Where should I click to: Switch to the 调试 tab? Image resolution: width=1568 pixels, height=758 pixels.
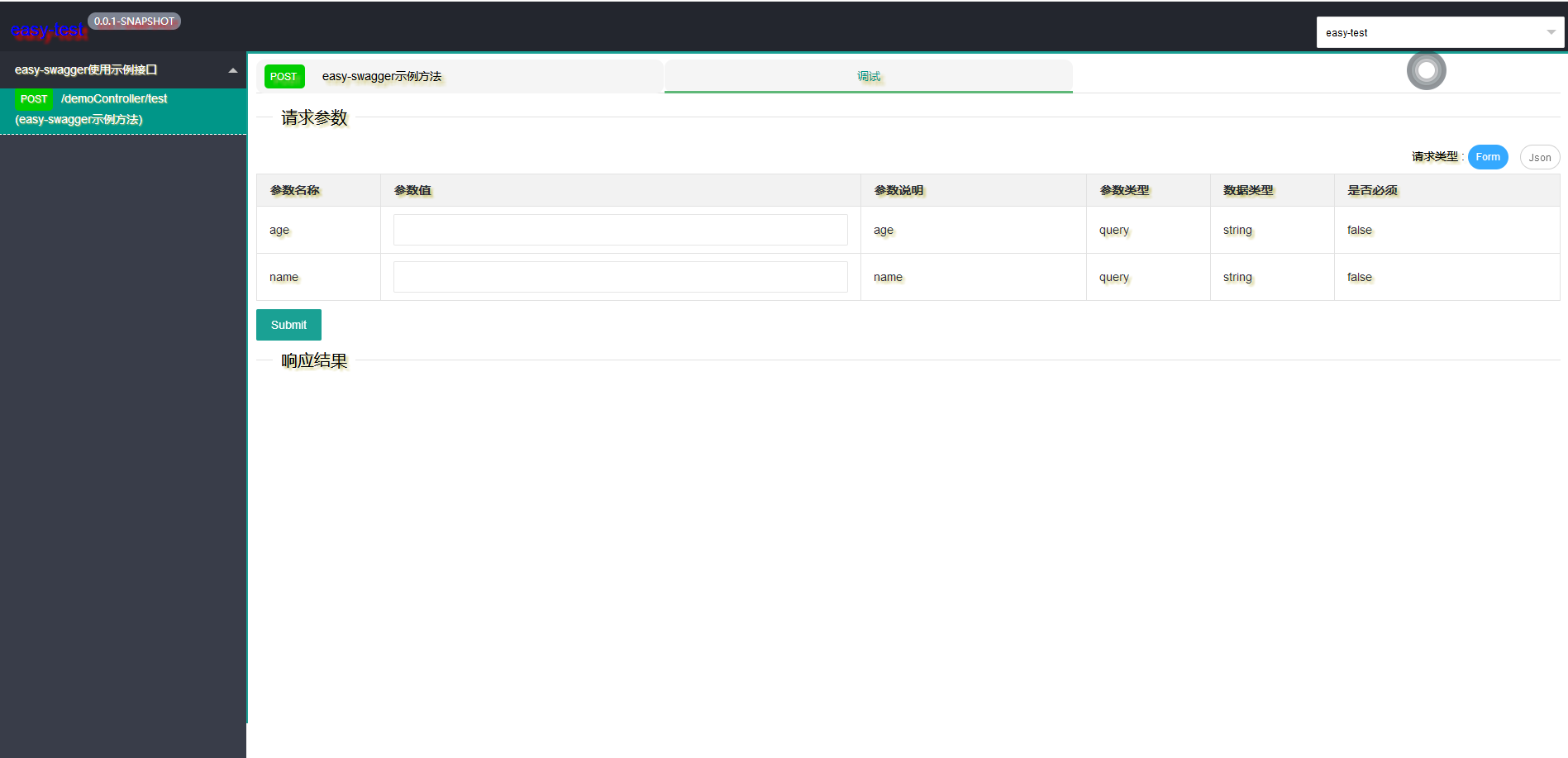coord(869,76)
